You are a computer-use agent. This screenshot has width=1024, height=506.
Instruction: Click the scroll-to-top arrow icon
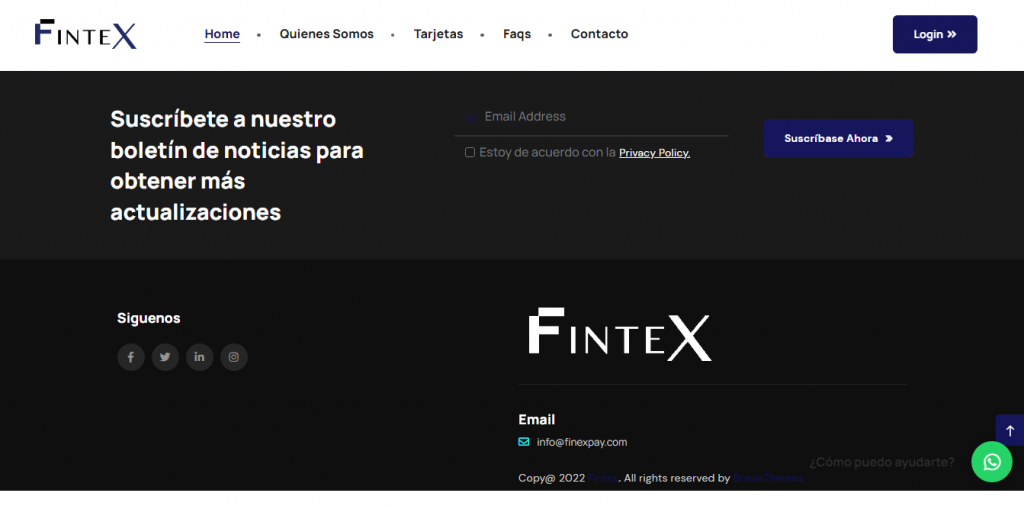coord(1009,430)
